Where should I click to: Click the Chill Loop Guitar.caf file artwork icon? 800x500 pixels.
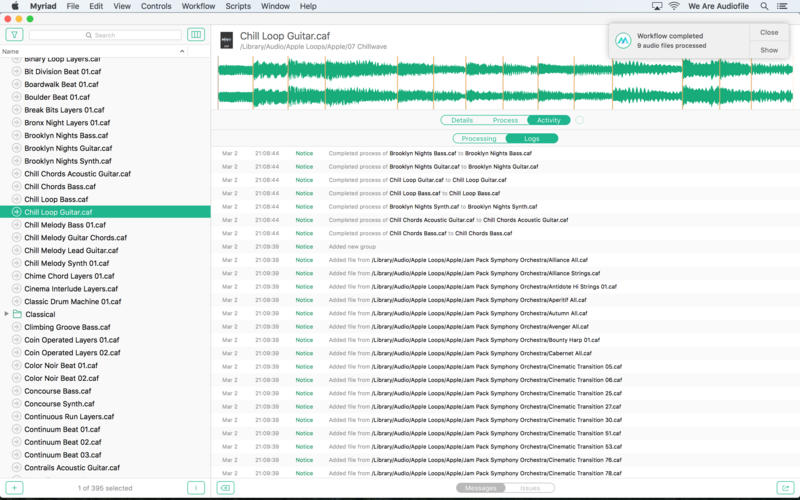[x=227, y=40]
